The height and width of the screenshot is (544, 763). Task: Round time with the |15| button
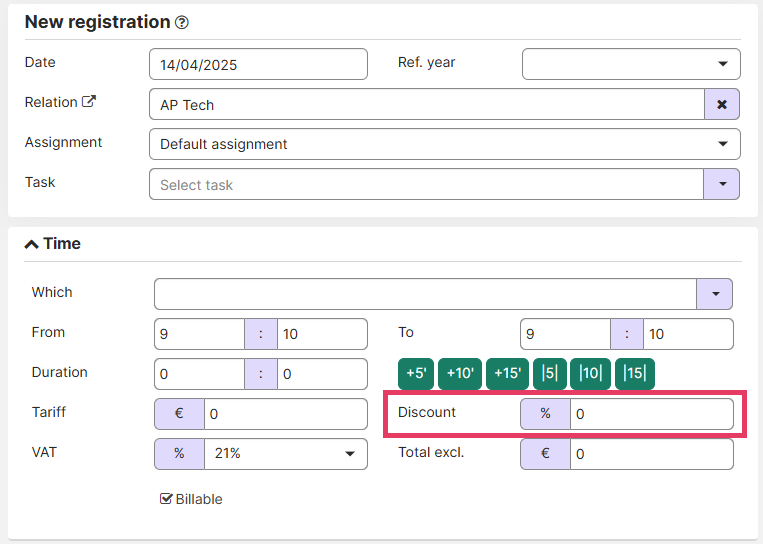(x=634, y=374)
